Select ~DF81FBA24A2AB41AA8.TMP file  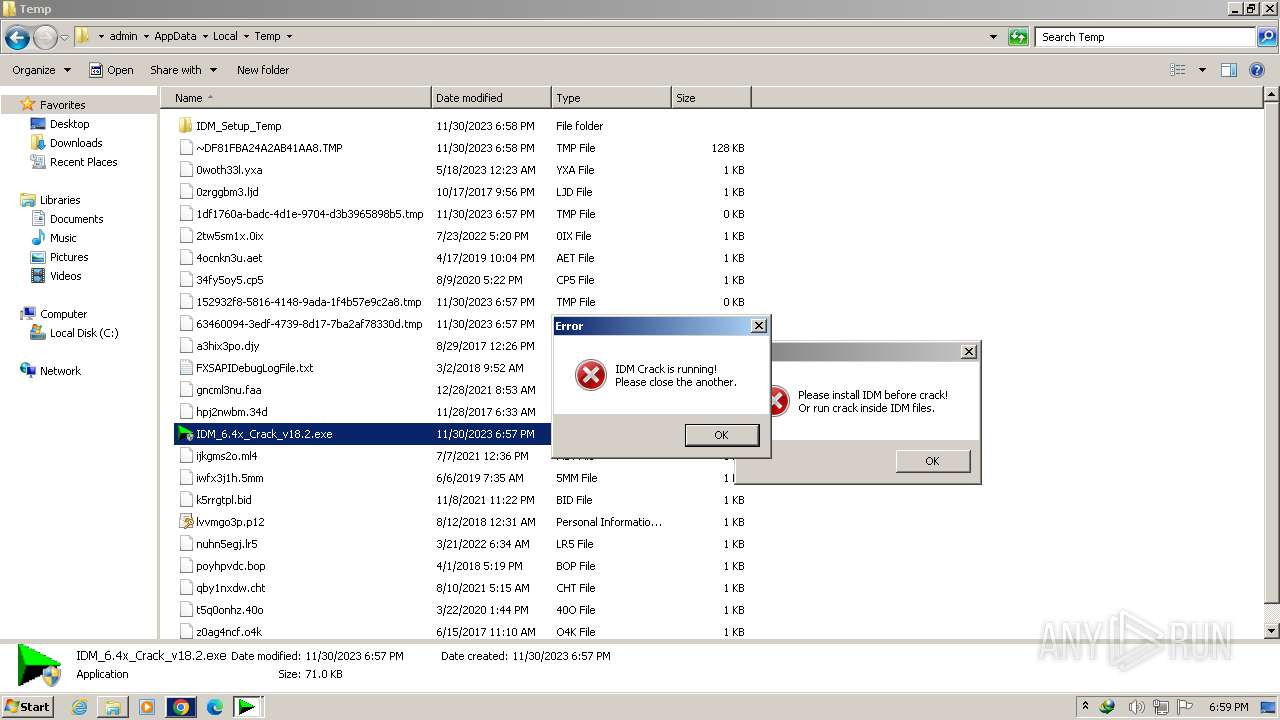pyautogui.click(x=269, y=148)
